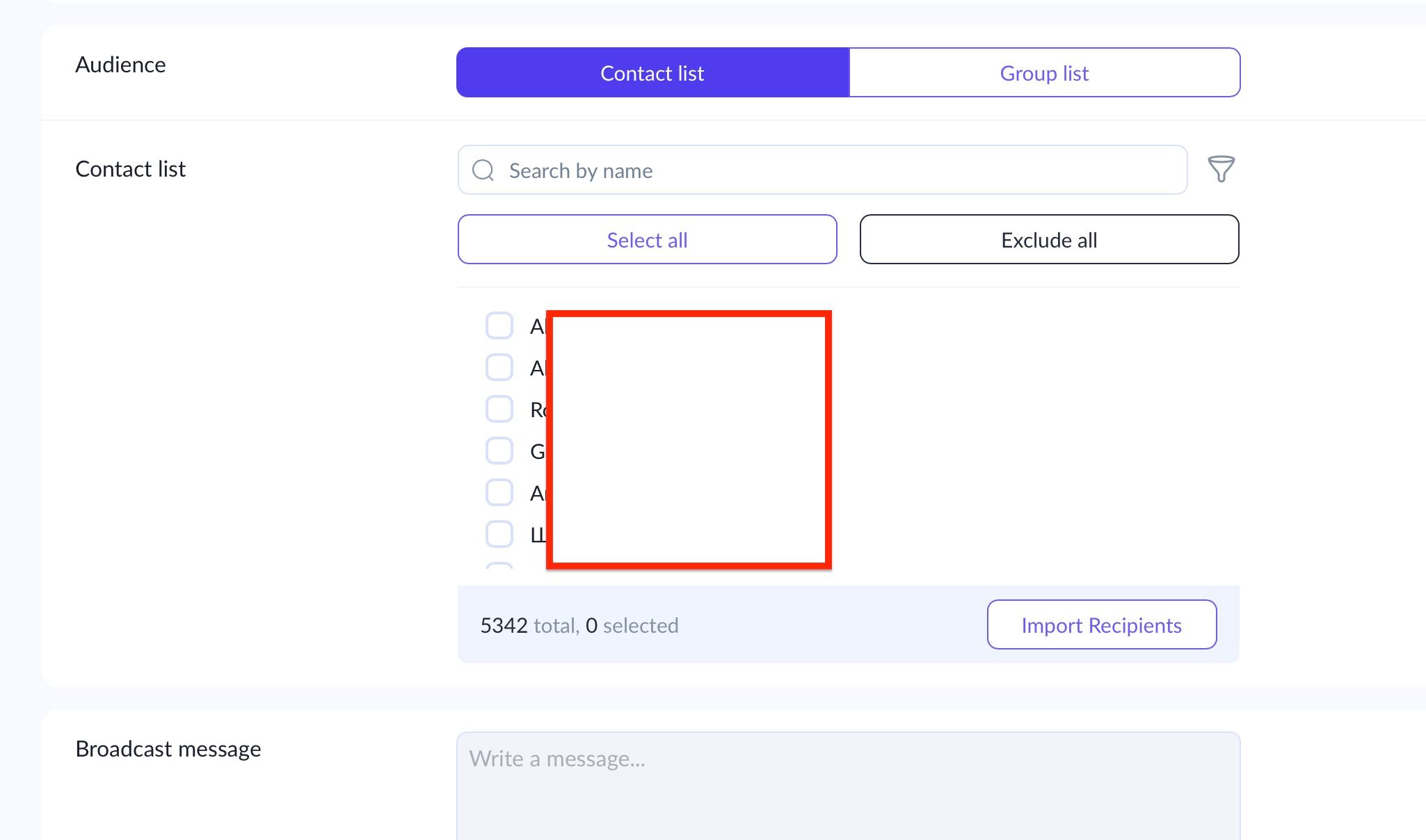
Task: Open the contact filter funnel icon
Action: 1221,169
